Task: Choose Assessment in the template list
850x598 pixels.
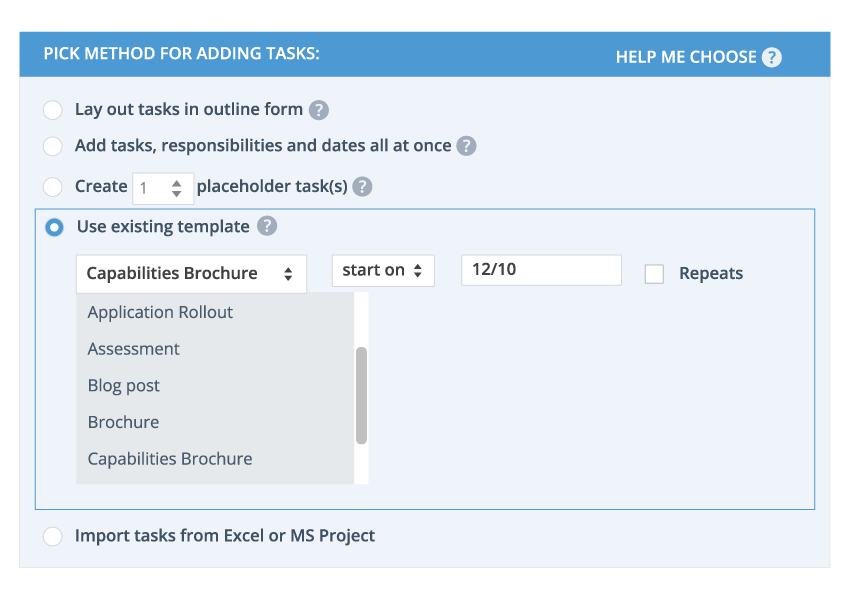Action: click(x=134, y=349)
